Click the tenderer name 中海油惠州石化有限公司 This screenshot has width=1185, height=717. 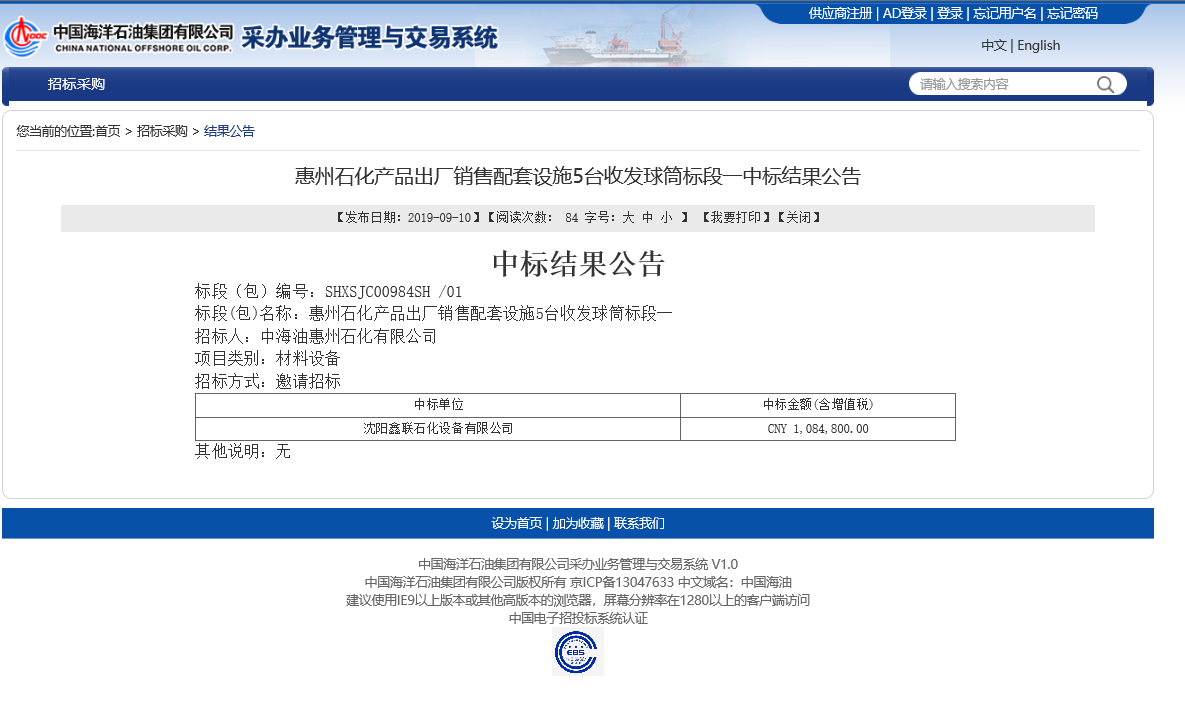348,336
